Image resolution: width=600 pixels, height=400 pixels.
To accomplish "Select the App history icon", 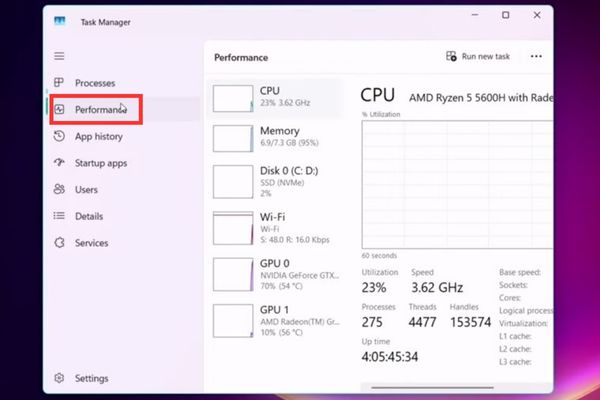I will click(60, 137).
